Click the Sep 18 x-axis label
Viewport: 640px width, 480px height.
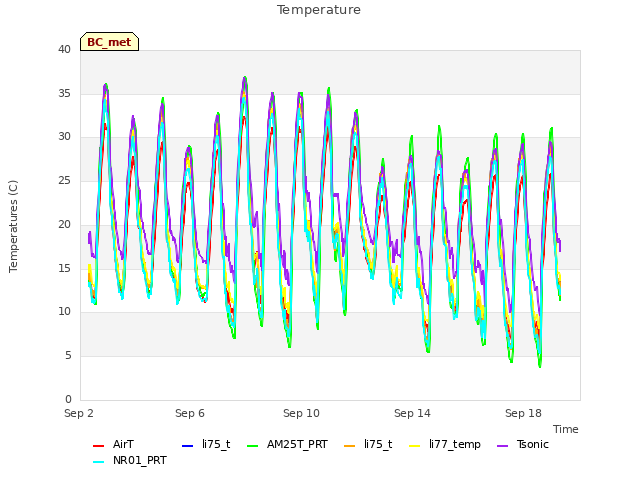[x=523, y=413]
